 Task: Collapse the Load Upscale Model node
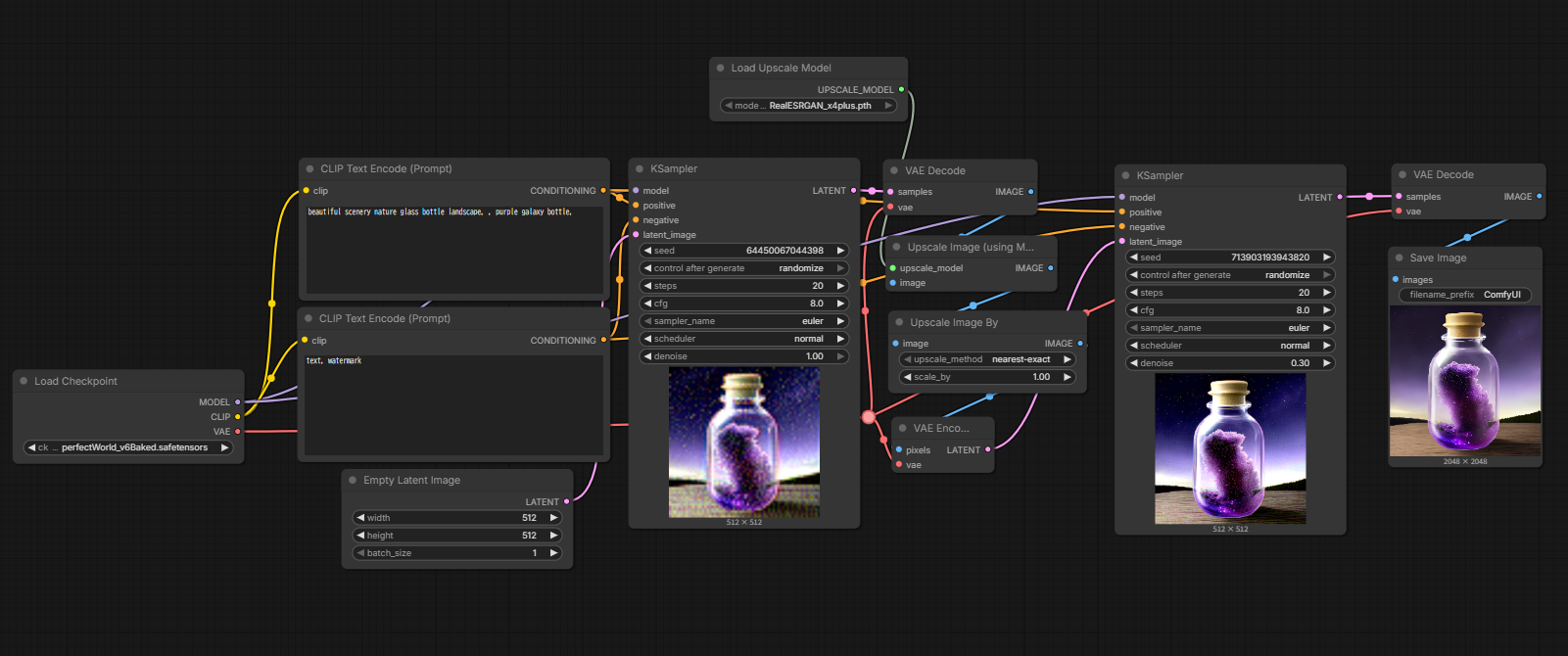click(721, 69)
